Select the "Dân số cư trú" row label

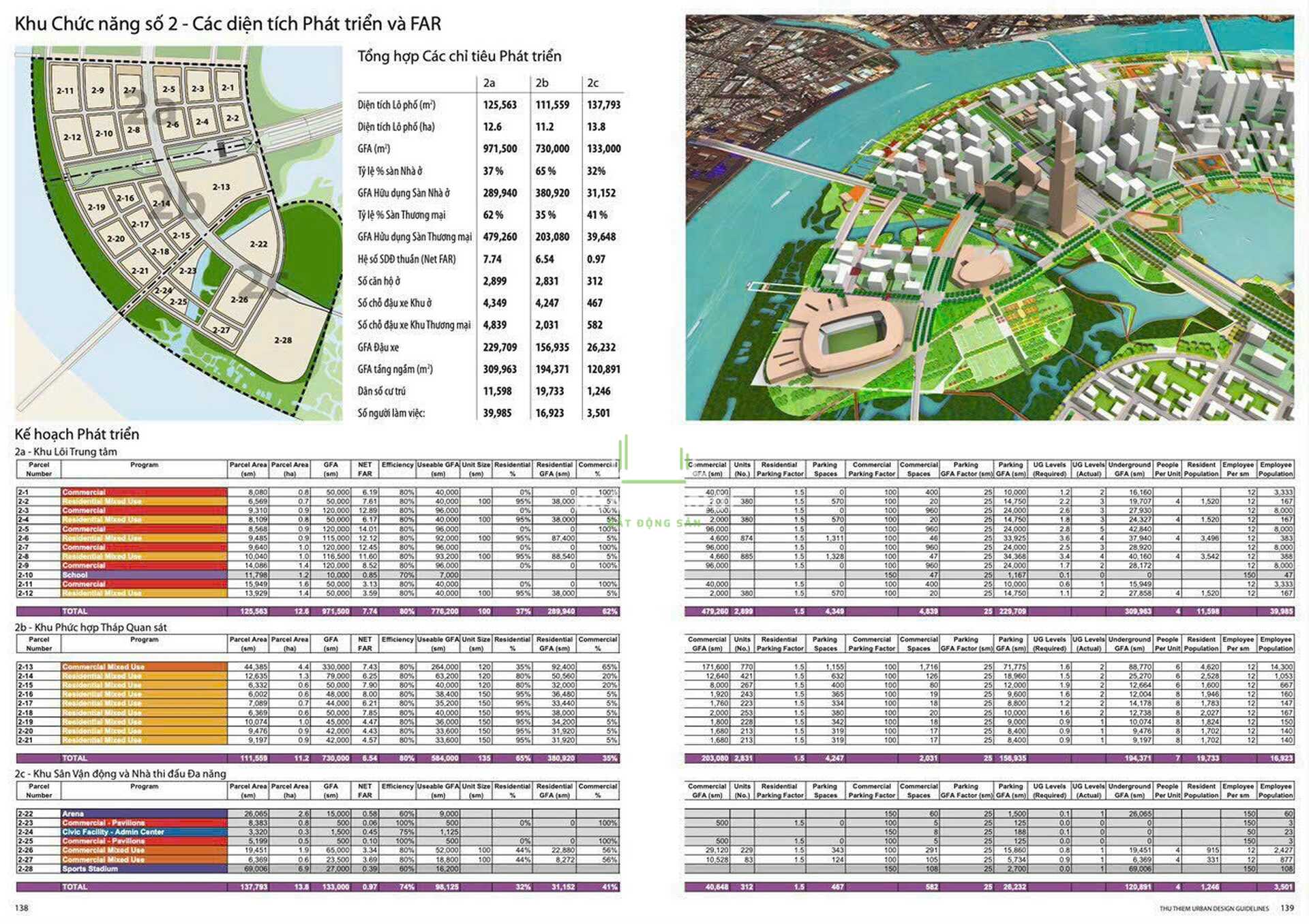click(x=381, y=391)
